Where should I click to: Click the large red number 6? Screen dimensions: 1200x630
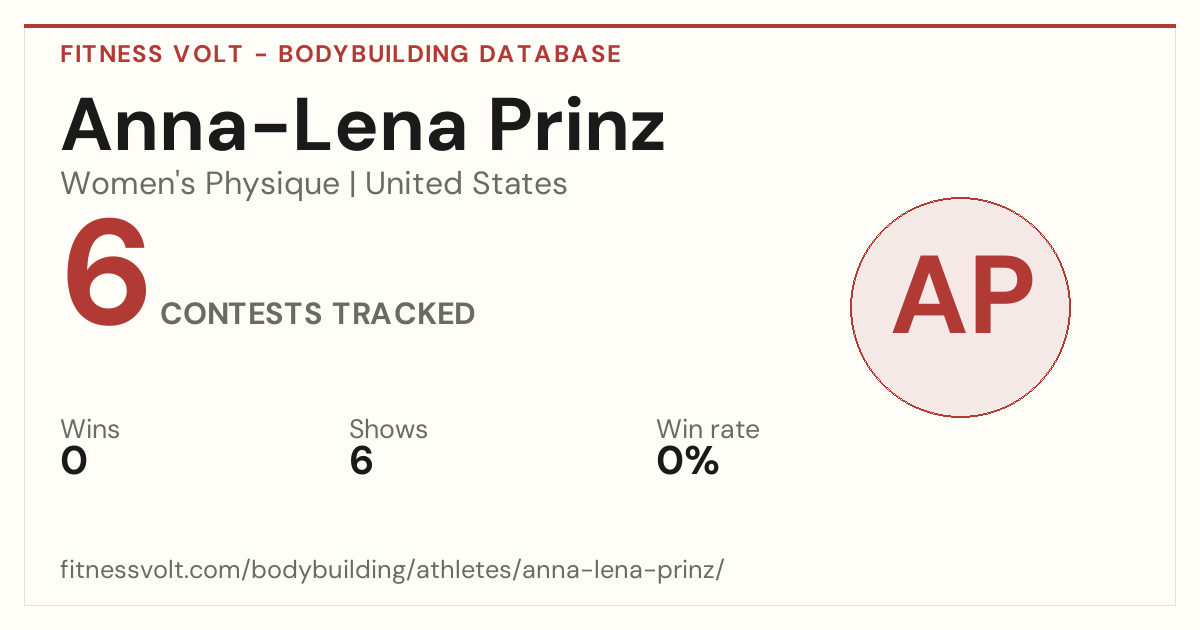coord(107,275)
